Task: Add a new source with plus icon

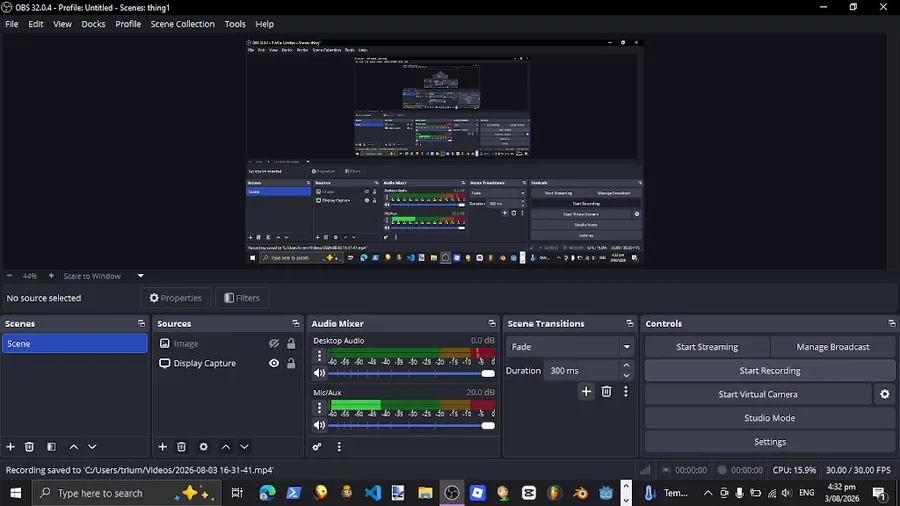Action: (162, 446)
